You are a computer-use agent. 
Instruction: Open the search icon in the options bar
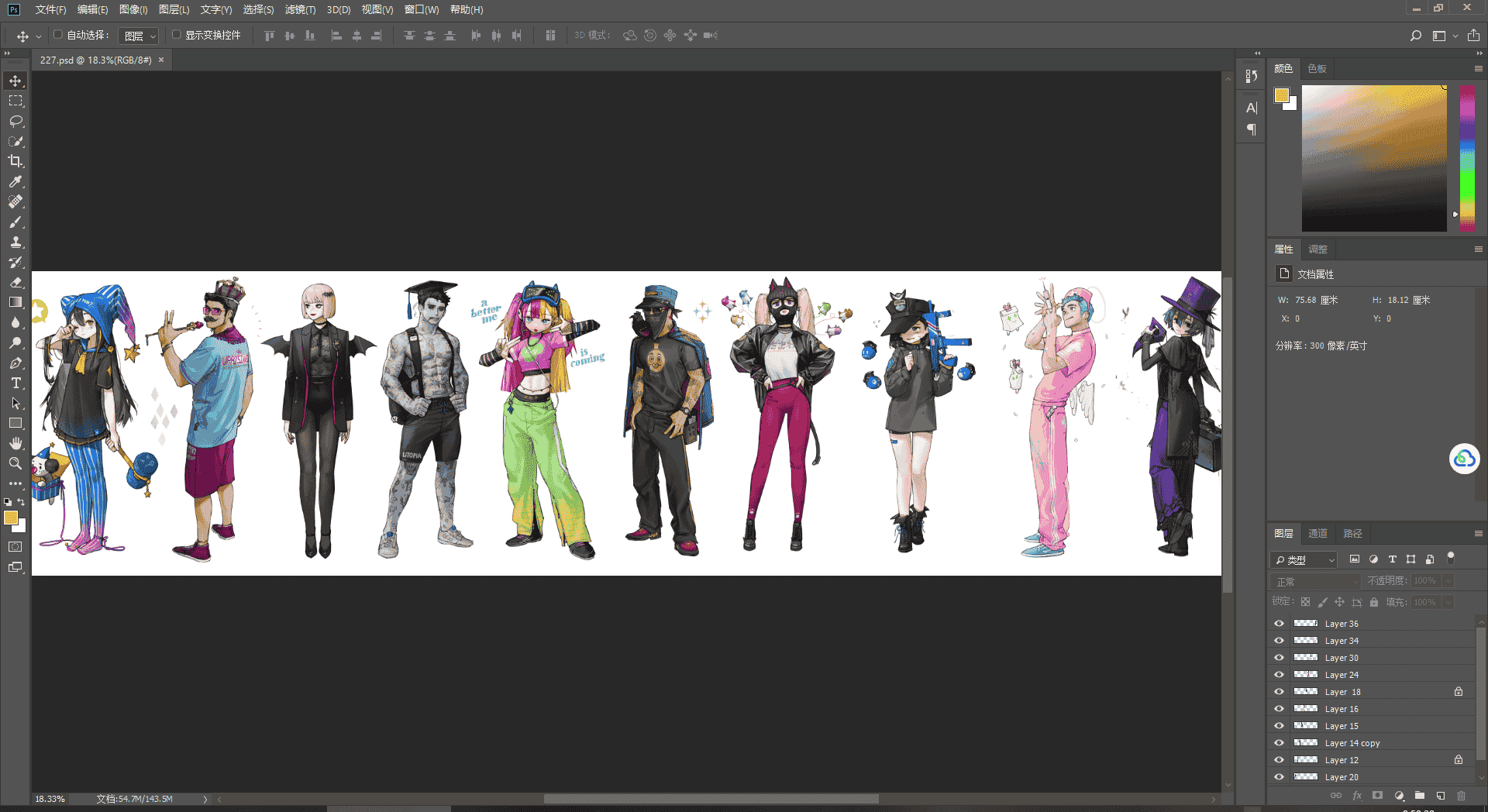(x=1416, y=36)
